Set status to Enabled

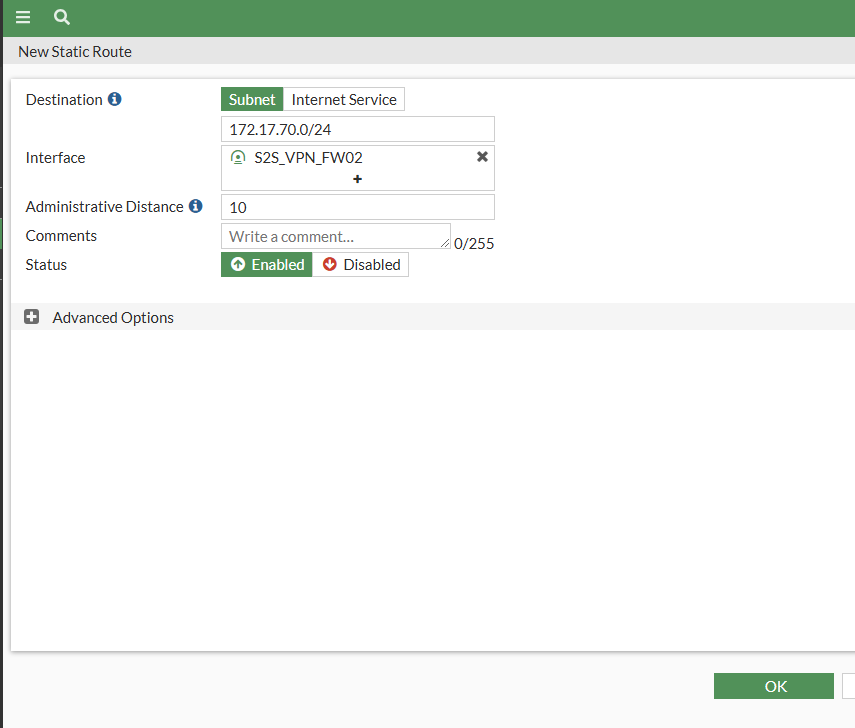[267, 264]
